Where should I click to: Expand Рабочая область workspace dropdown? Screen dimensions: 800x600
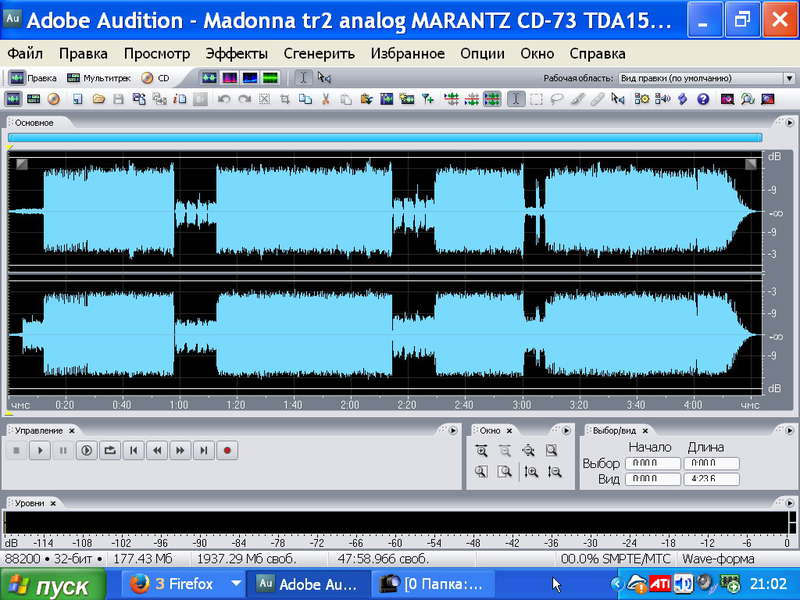(789, 78)
